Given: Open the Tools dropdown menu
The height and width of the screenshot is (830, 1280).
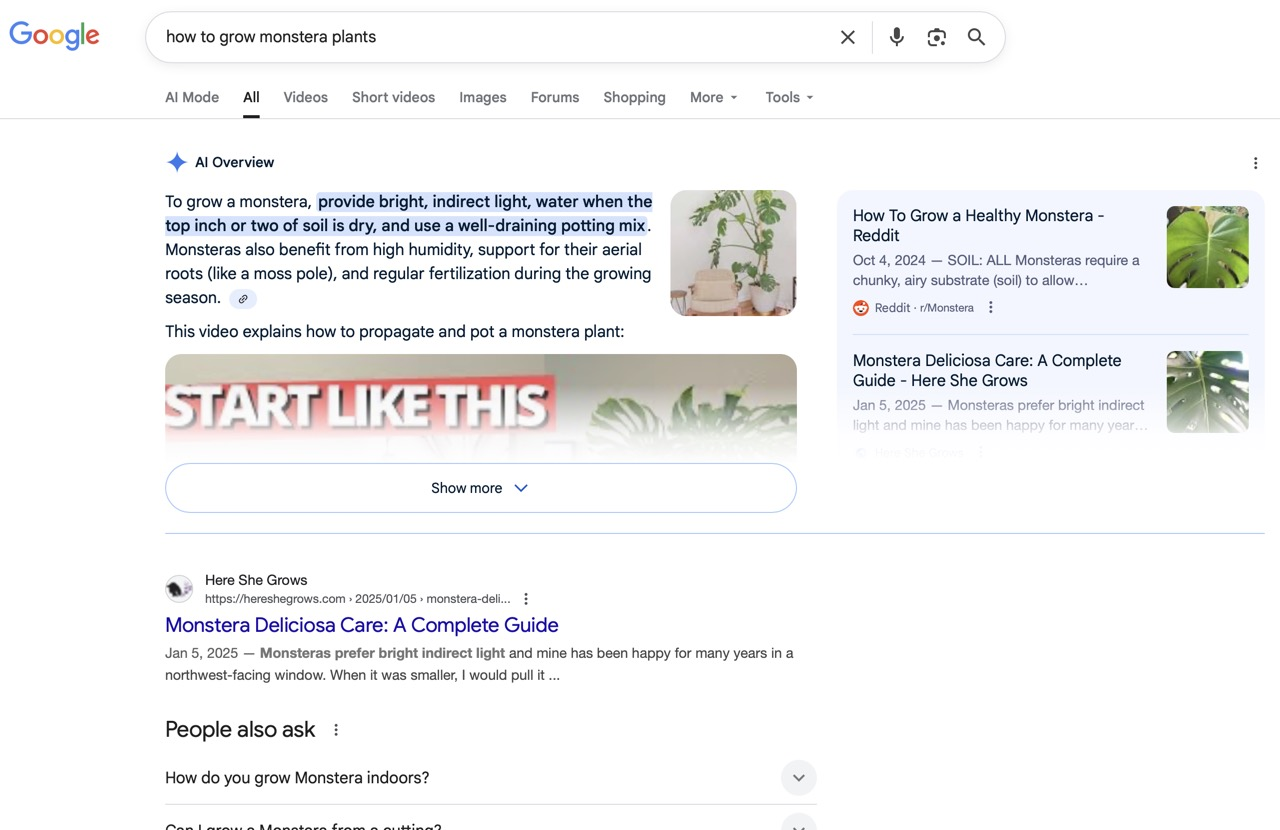Looking at the screenshot, I should (789, 97).
